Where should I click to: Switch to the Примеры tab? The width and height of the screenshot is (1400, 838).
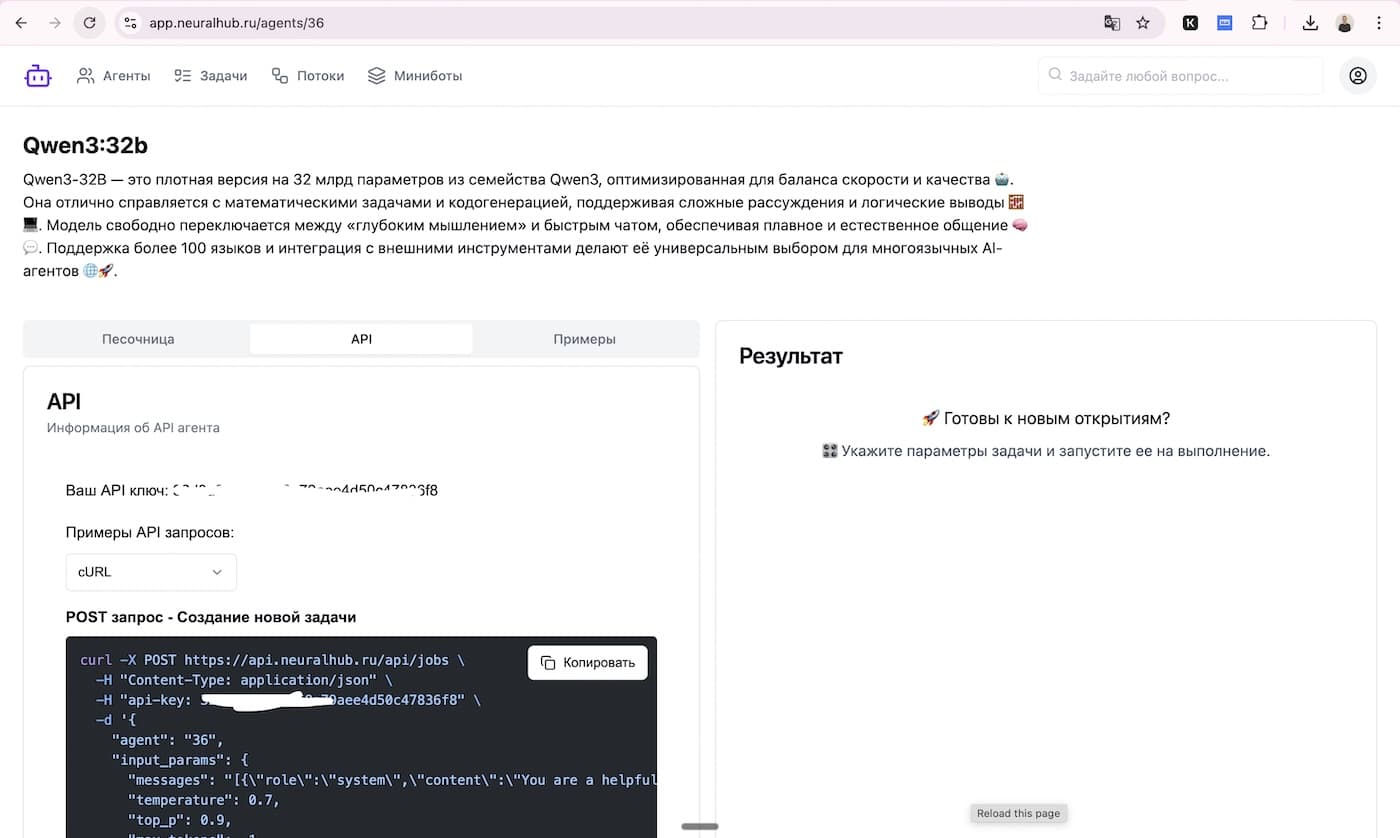point(584,339)
